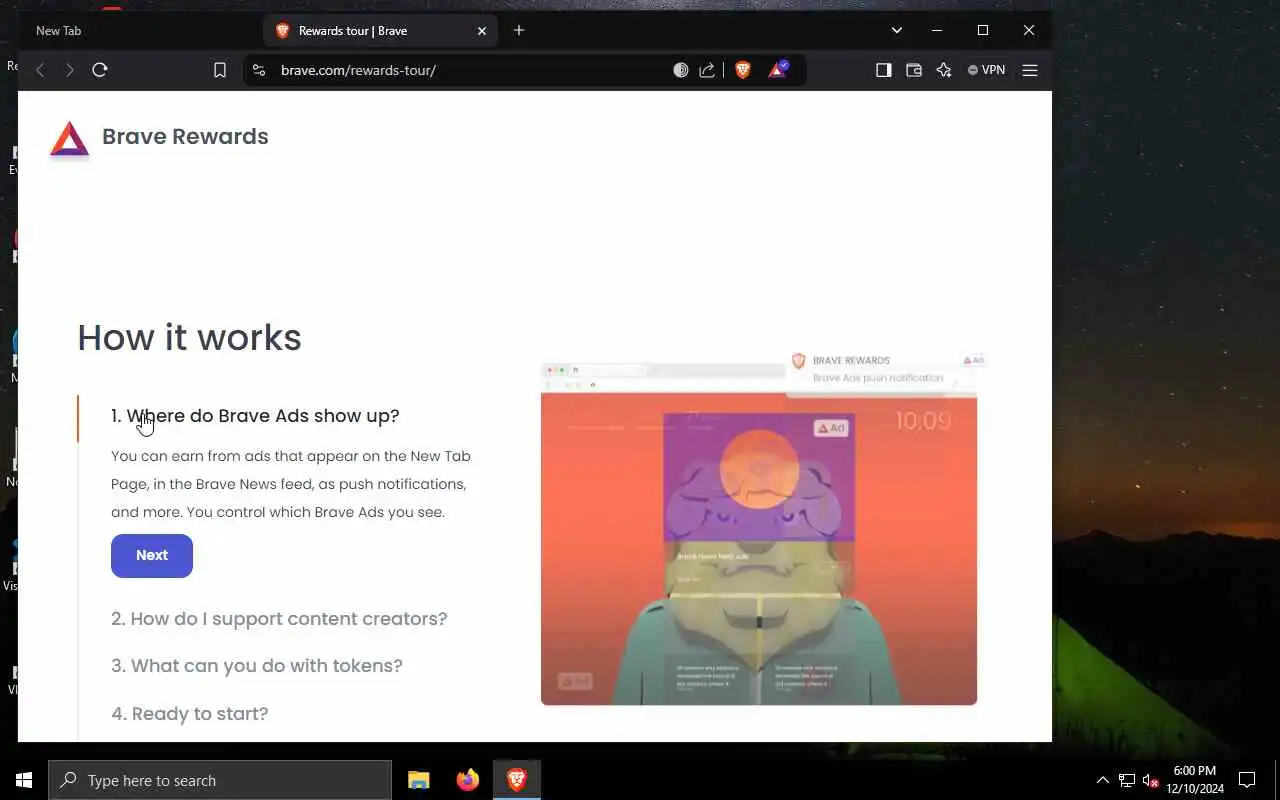The height and width of the screenshot is (800, 1280).
Task: Expand step 2 How do I support content creators?
Action: (279, 619)
